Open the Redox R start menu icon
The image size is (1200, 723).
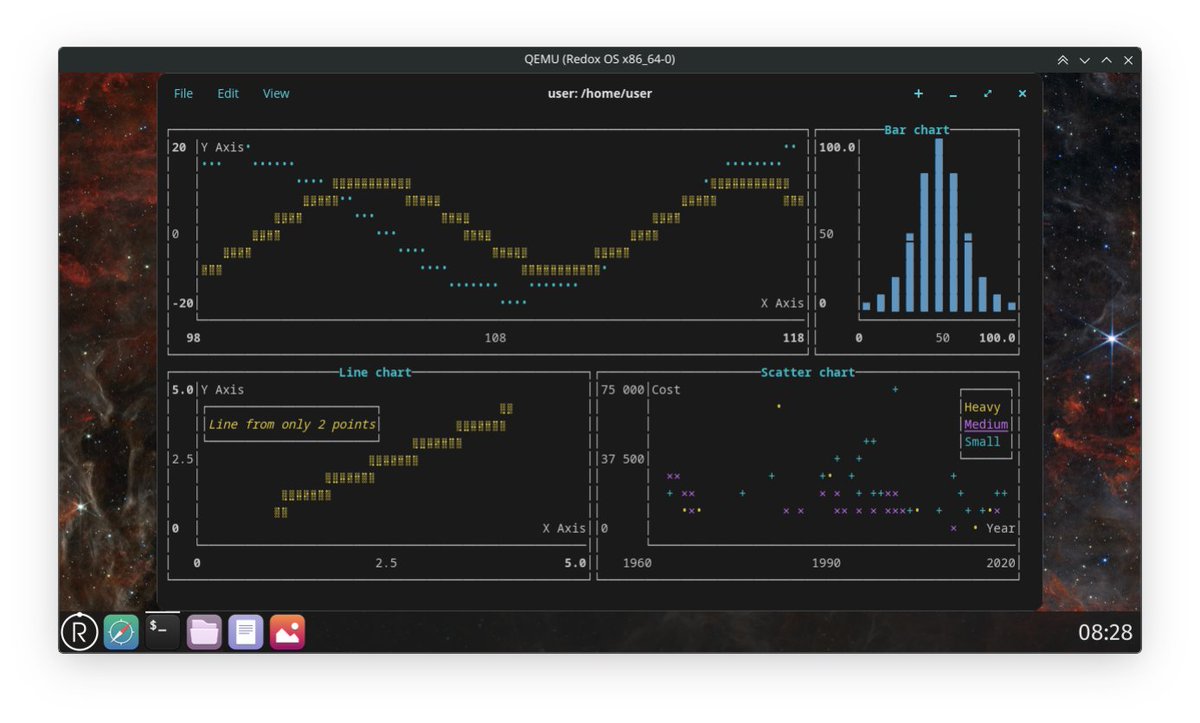pyautogui.click(x=80, y=632)
